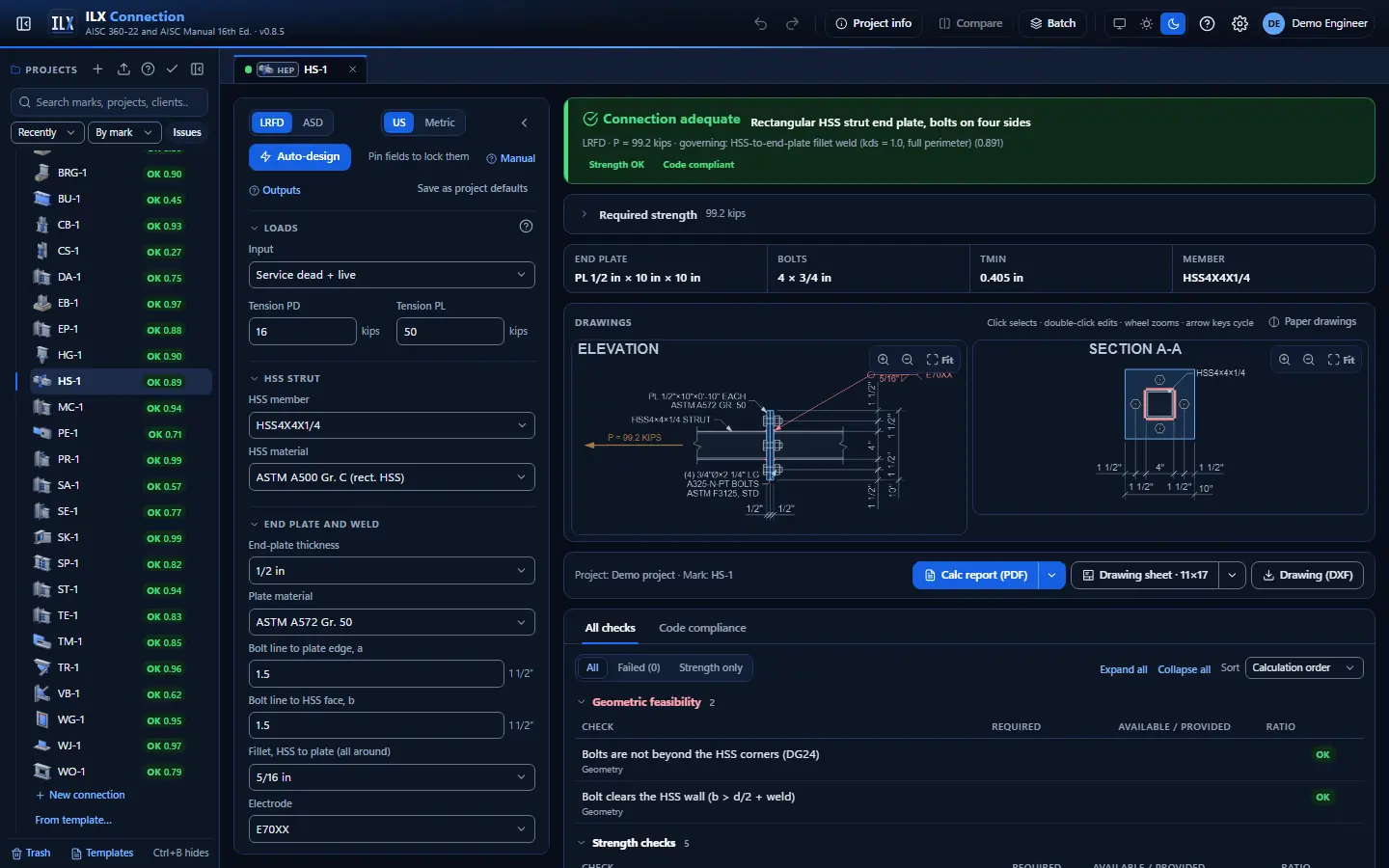Click the help icon beside the LOADS heading

click(526, 227)
